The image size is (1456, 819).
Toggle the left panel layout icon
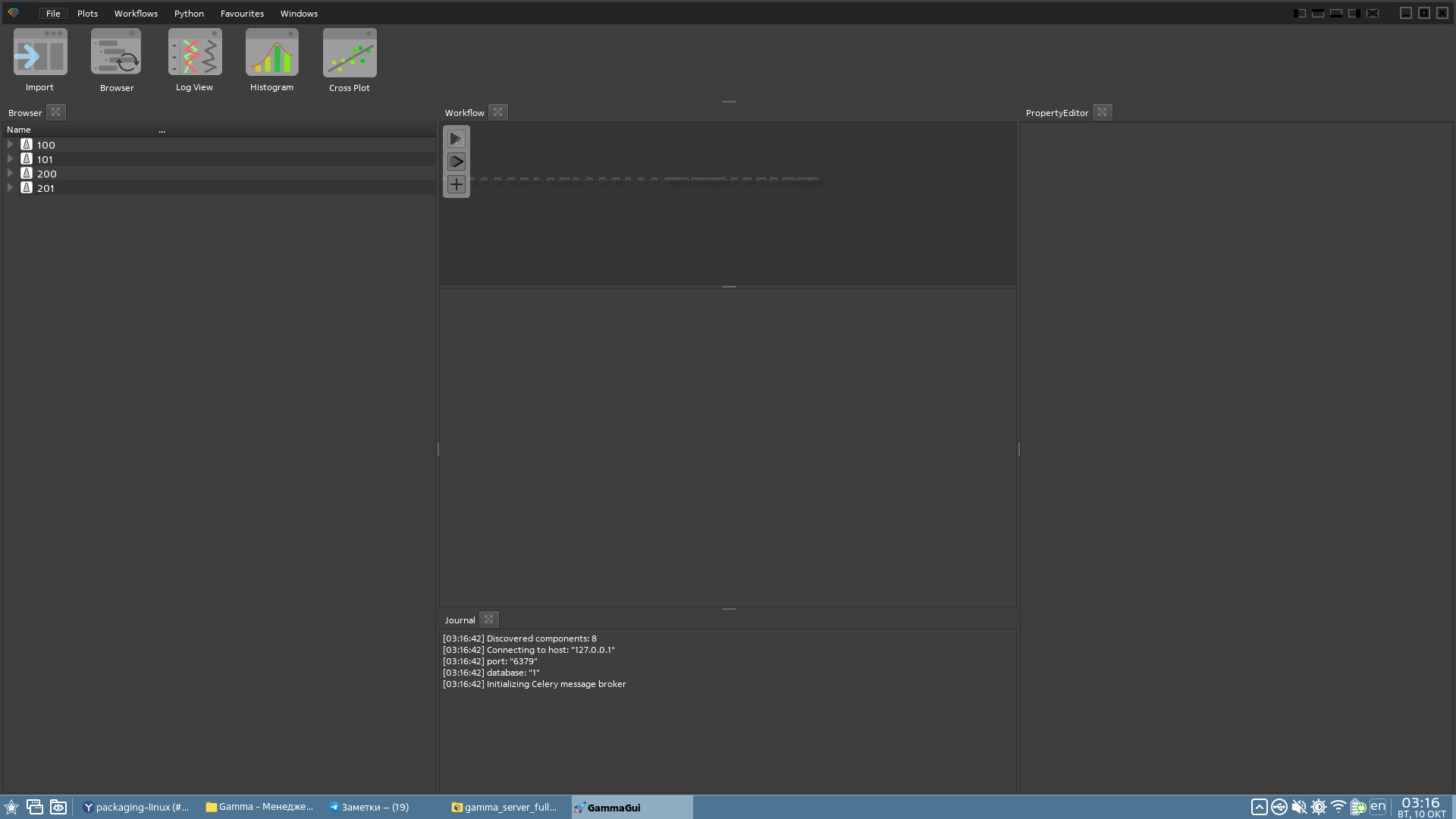[1300, 13]
